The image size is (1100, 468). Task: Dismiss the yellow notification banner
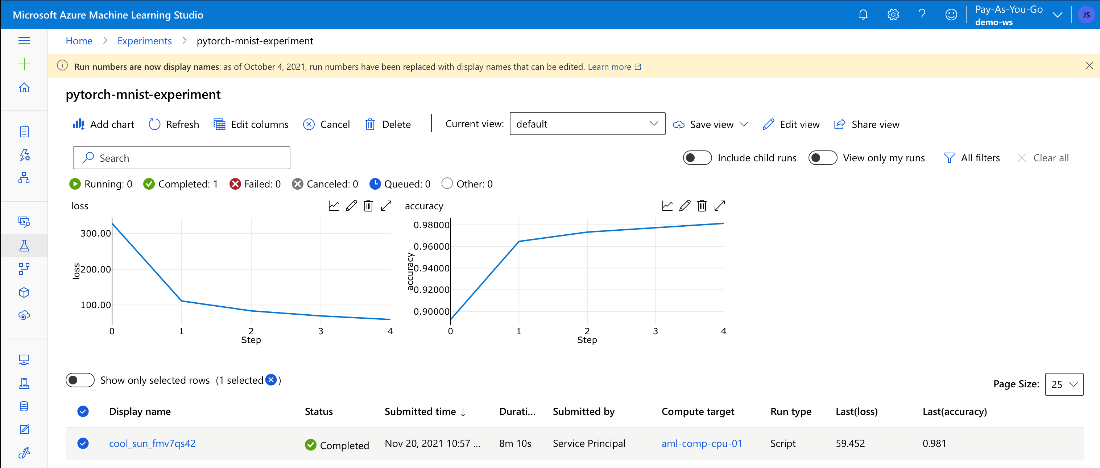(x=1089, y=65)
